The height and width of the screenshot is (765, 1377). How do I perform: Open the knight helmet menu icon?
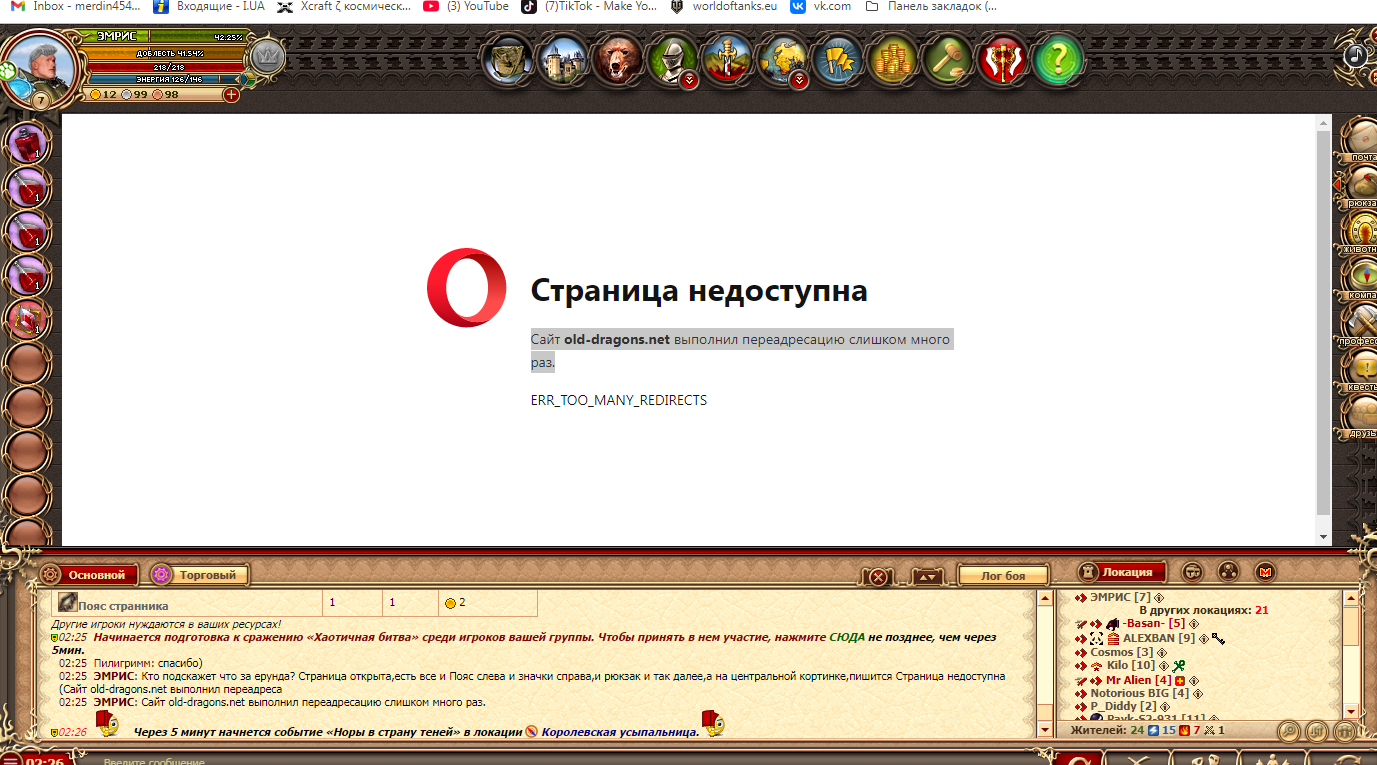click(x=672, y=61)
